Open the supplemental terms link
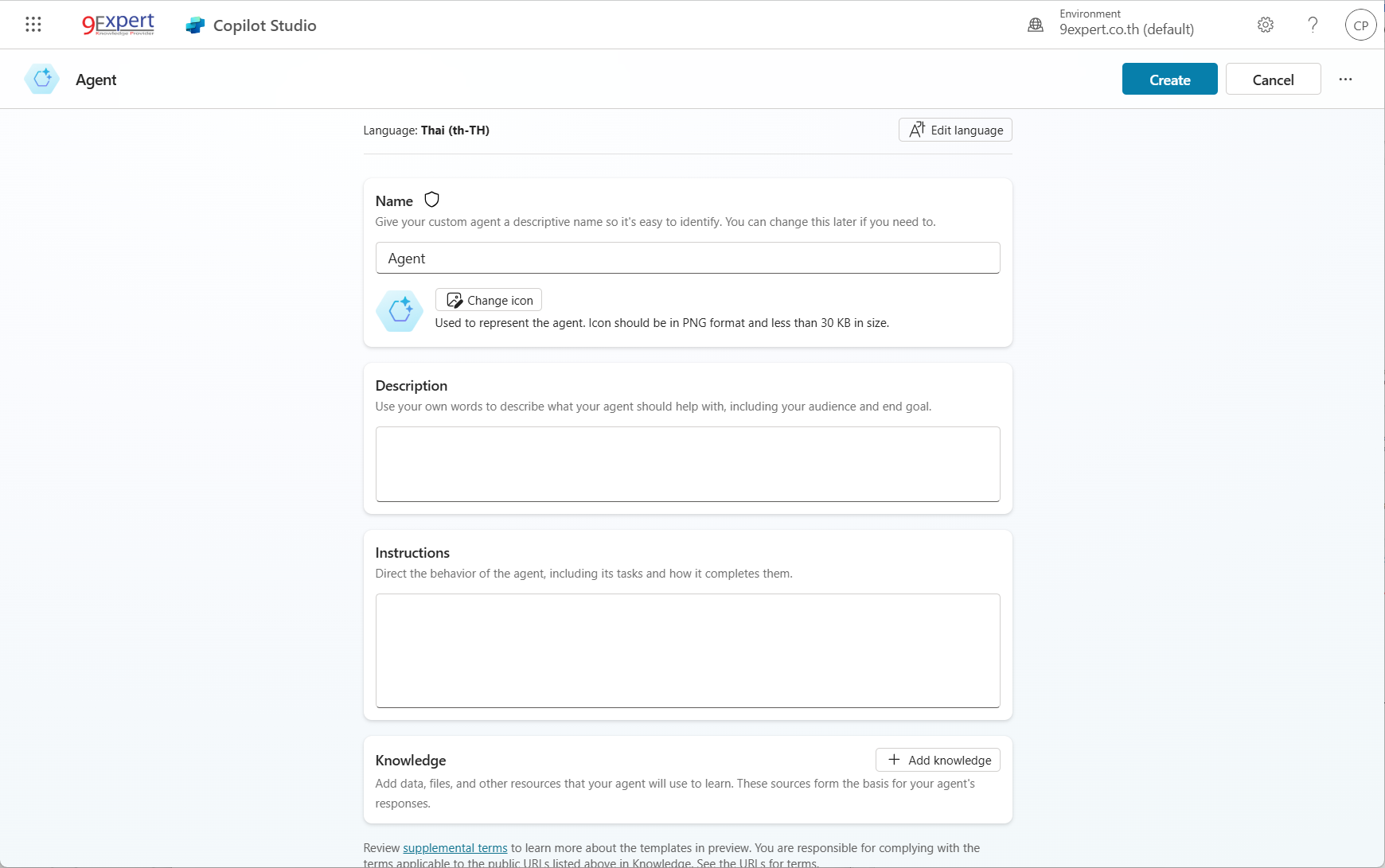Screen dimensions: 1385x868 [x=455, y=847]
